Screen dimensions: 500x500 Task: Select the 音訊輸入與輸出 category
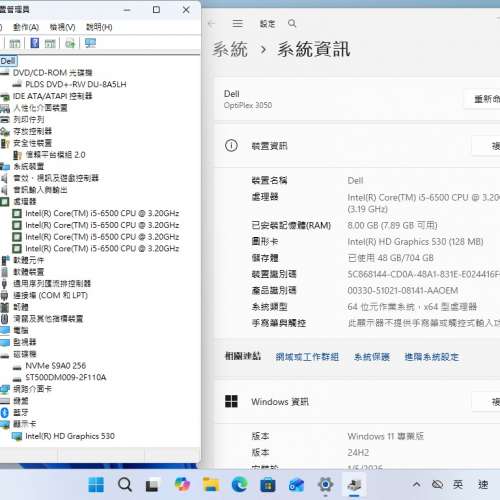[40, 190]
